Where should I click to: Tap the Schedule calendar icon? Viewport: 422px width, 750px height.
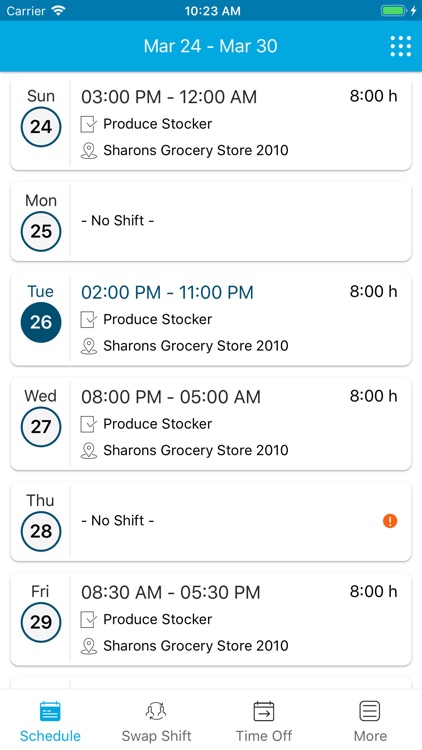point(50,711)
